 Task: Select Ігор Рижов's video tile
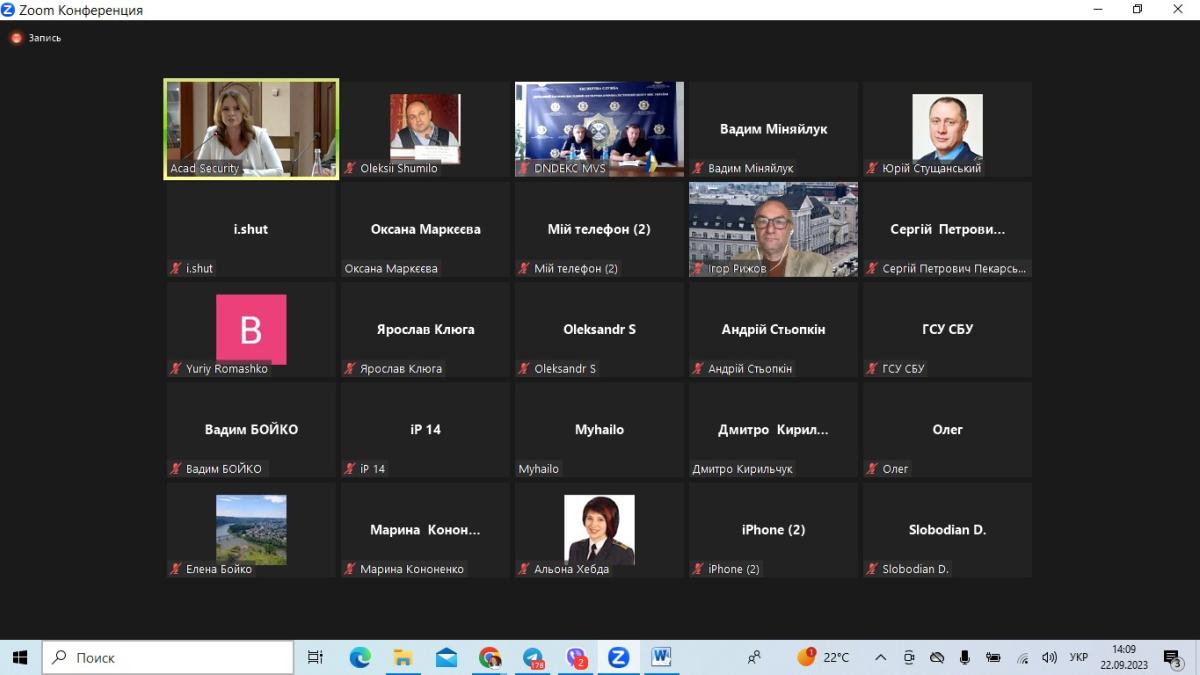[x=773, y=229]
